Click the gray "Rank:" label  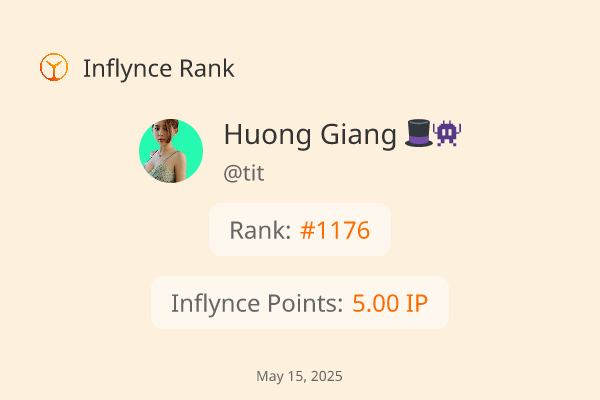(x=261, y=230)
